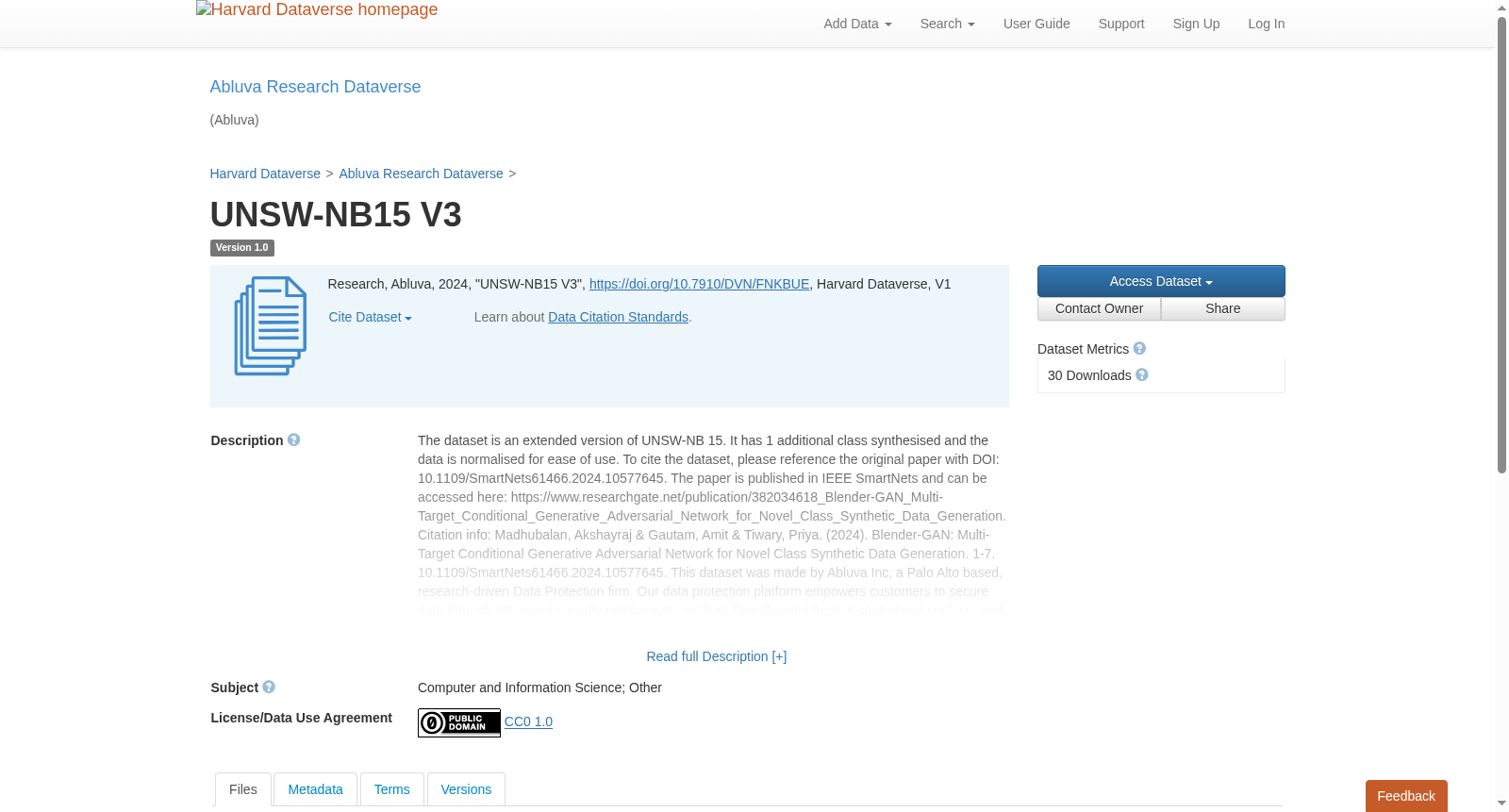
Task: Go to the Sign Up page
Action: (1196, 24)
